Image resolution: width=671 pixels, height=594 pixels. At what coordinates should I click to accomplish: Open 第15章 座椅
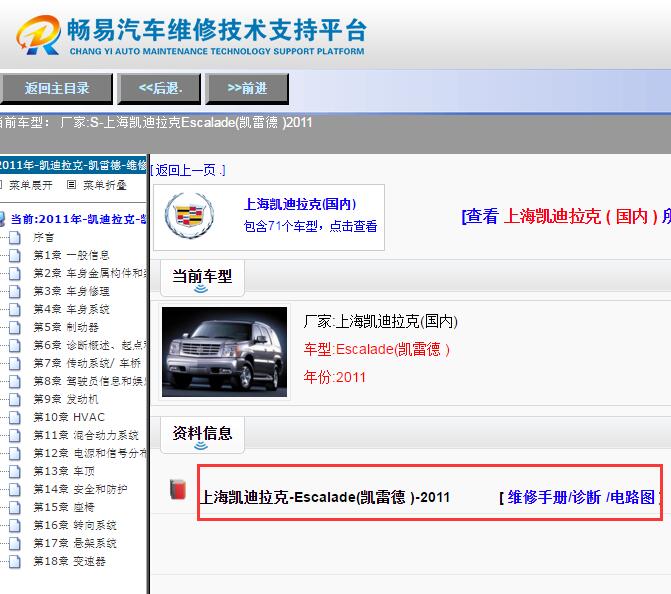pos(64,507)
